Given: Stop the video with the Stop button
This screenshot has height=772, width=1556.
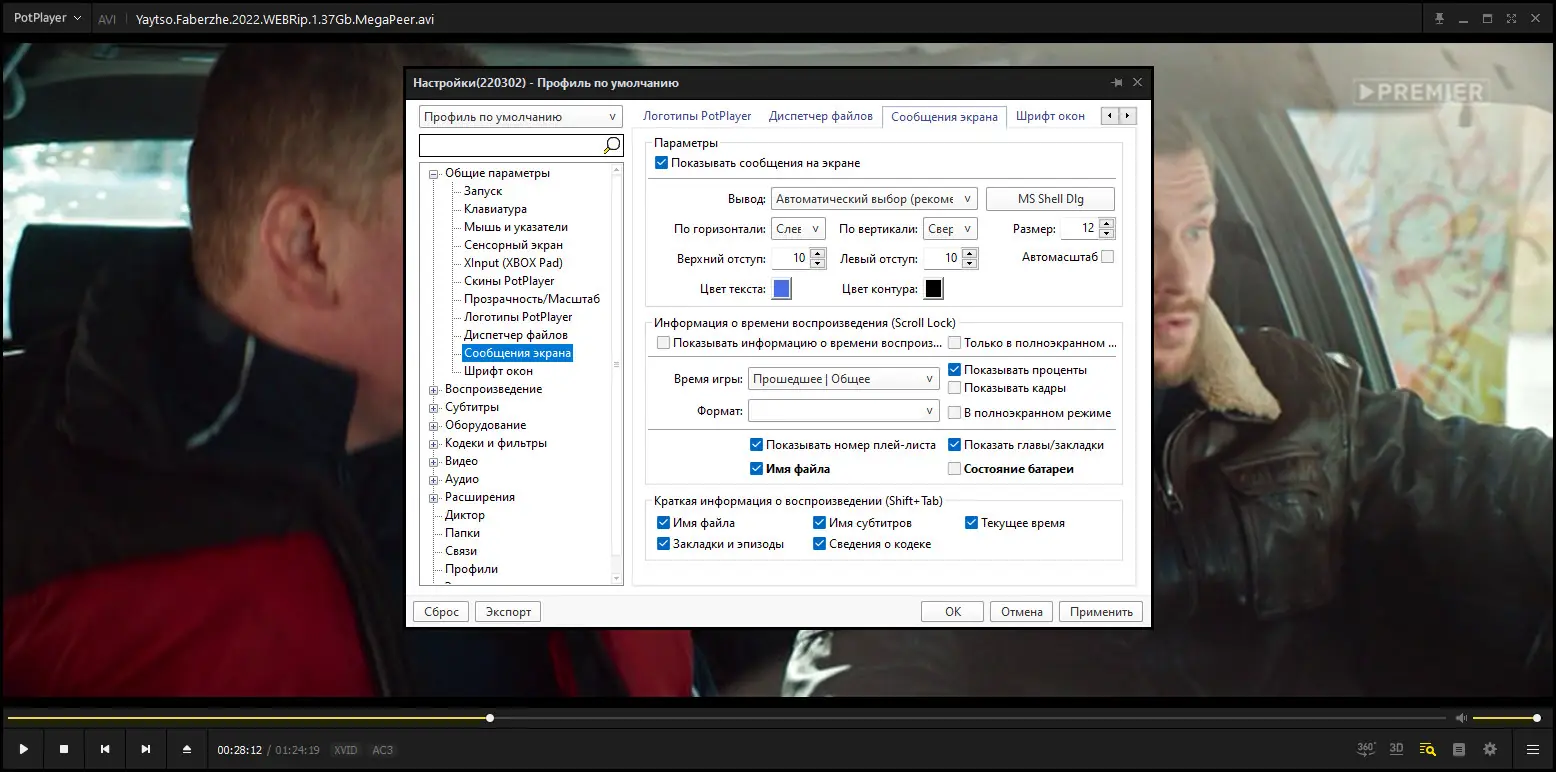Looking at the screenshot, I should pos(64,749).
